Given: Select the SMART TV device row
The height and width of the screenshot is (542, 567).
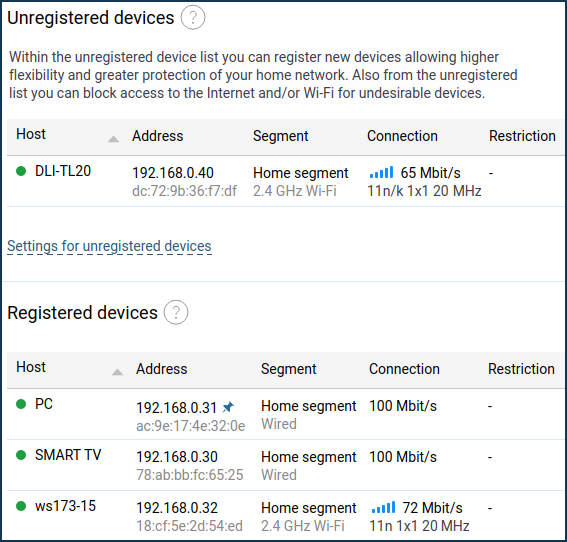Looking at the screenshot, I should tap(286, 465).
